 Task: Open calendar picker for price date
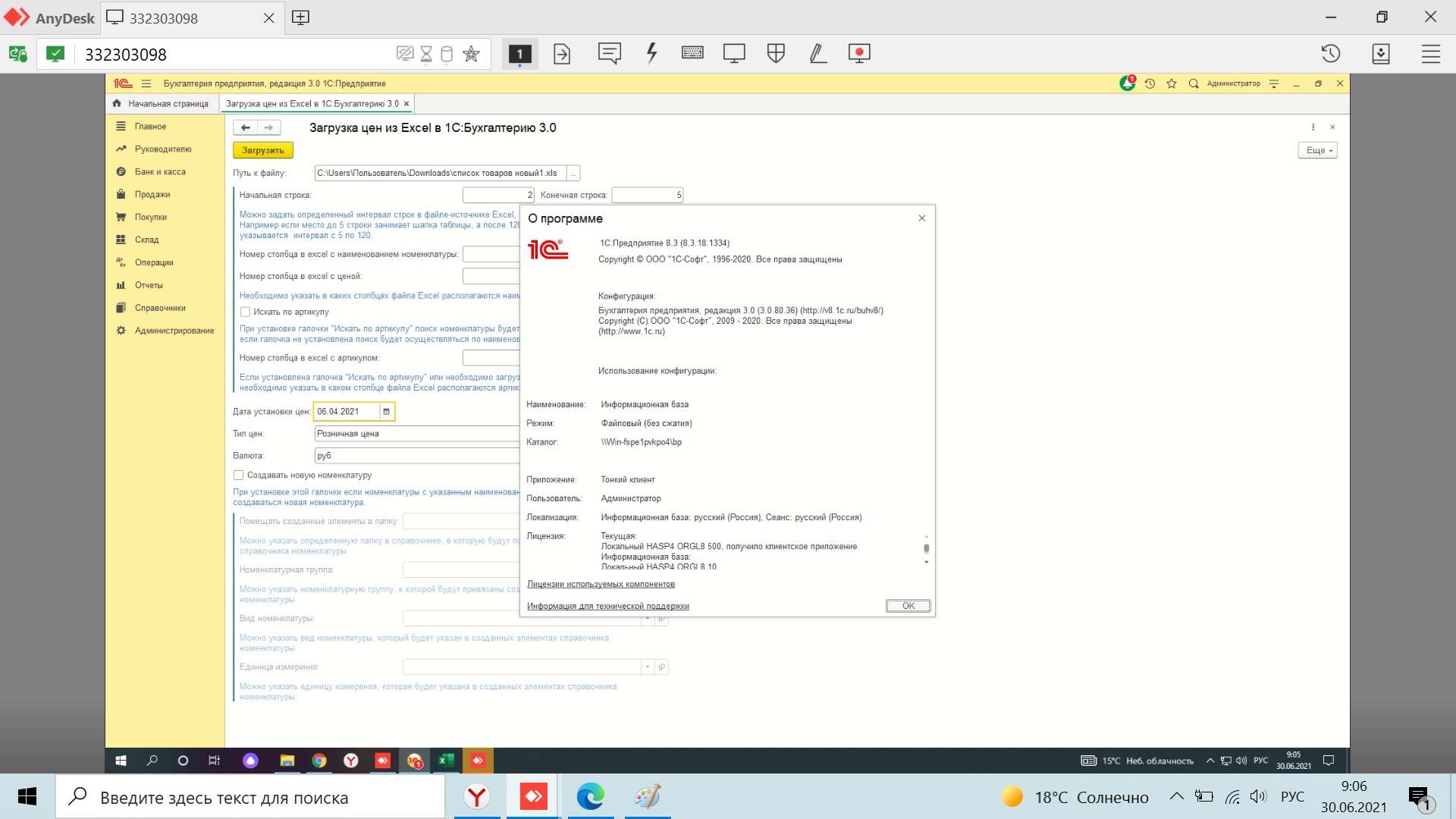(386, 412)
